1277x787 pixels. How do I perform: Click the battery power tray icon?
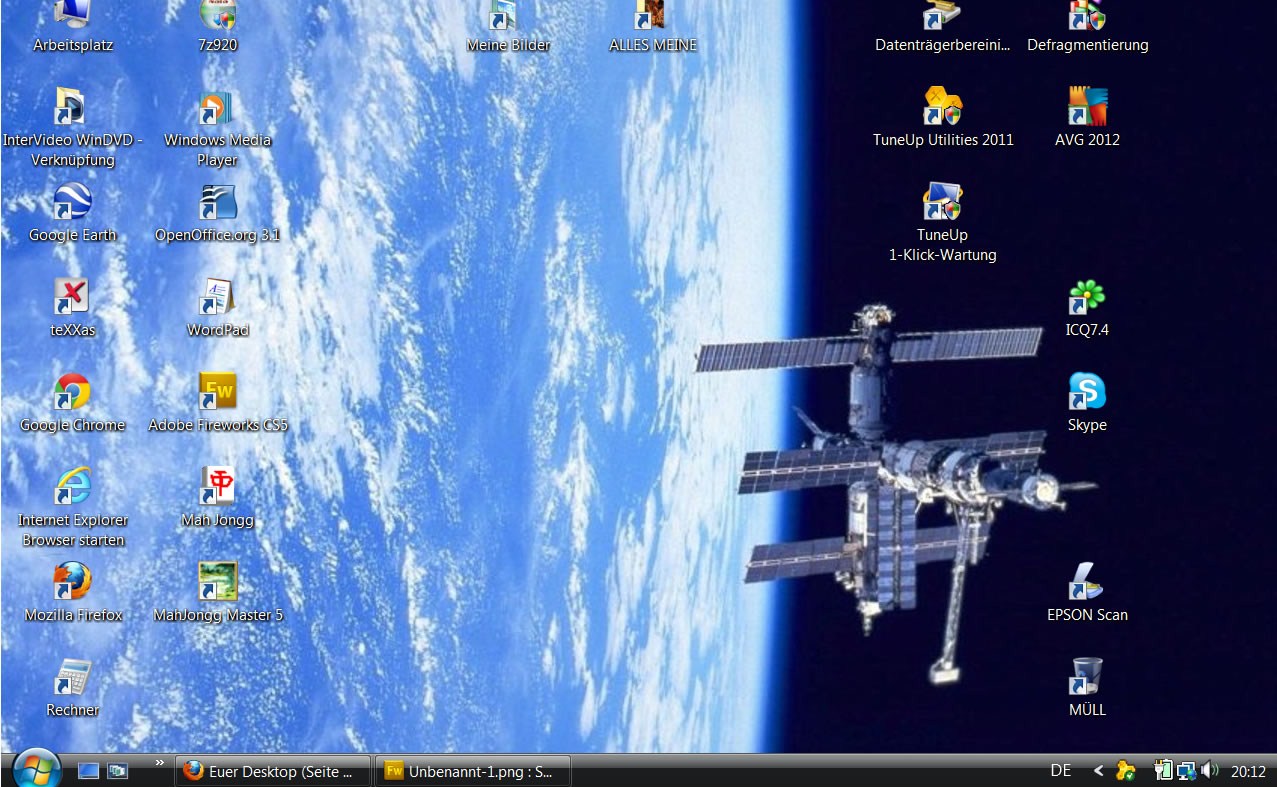tap(1163, 771)
